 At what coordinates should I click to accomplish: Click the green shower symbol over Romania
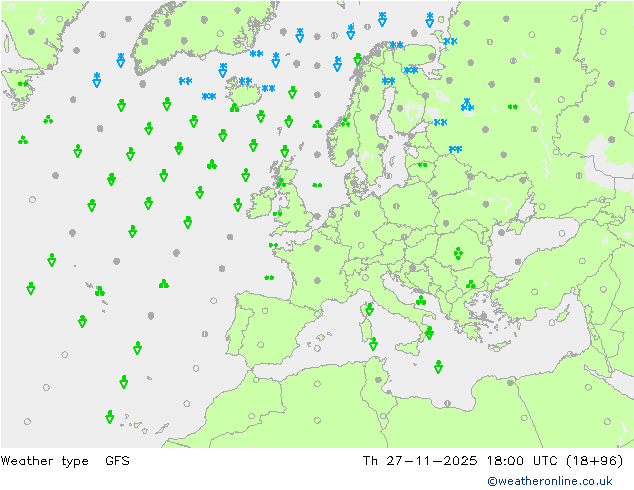tap(458, 253)
